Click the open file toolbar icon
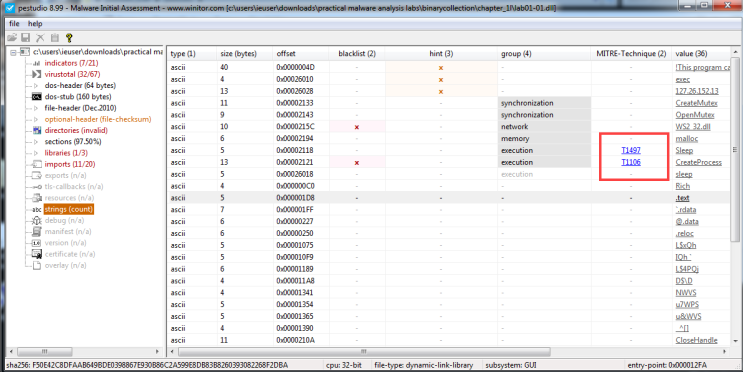This screenshot has width=743, height=372. pos(11,37)
